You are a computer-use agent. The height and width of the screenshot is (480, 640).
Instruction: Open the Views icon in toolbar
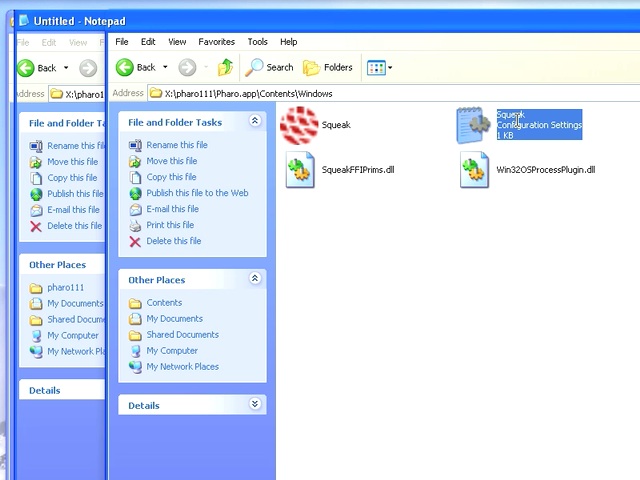tap(376, 68)
